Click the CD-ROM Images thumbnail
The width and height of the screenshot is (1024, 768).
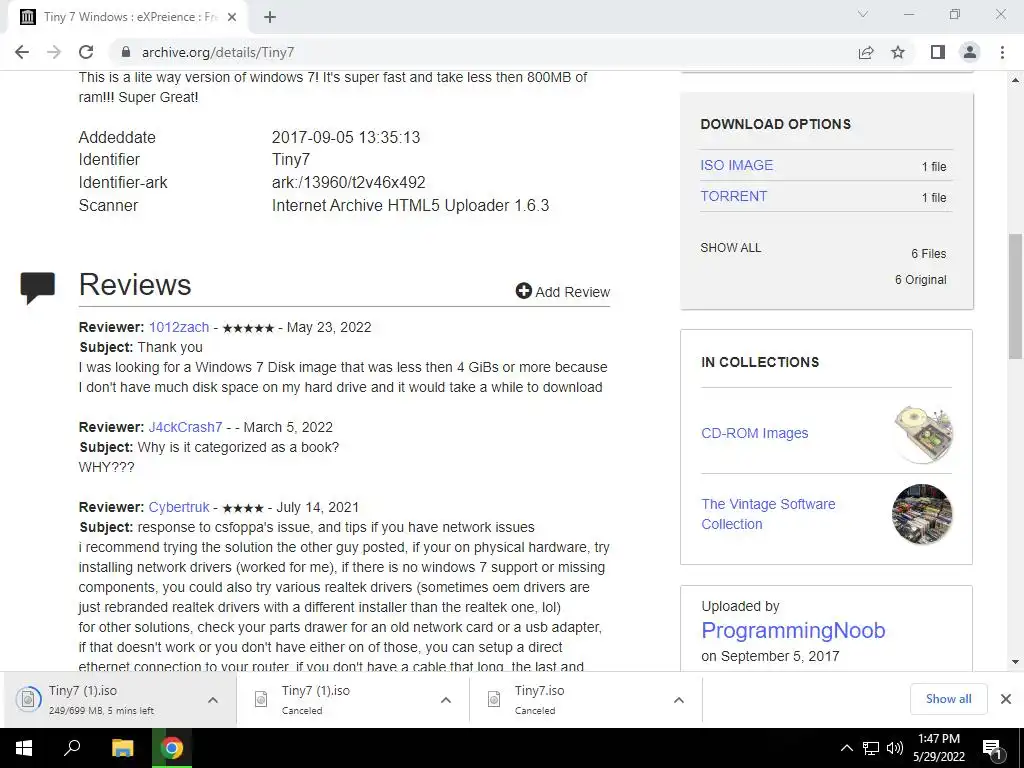pos(923,434)
